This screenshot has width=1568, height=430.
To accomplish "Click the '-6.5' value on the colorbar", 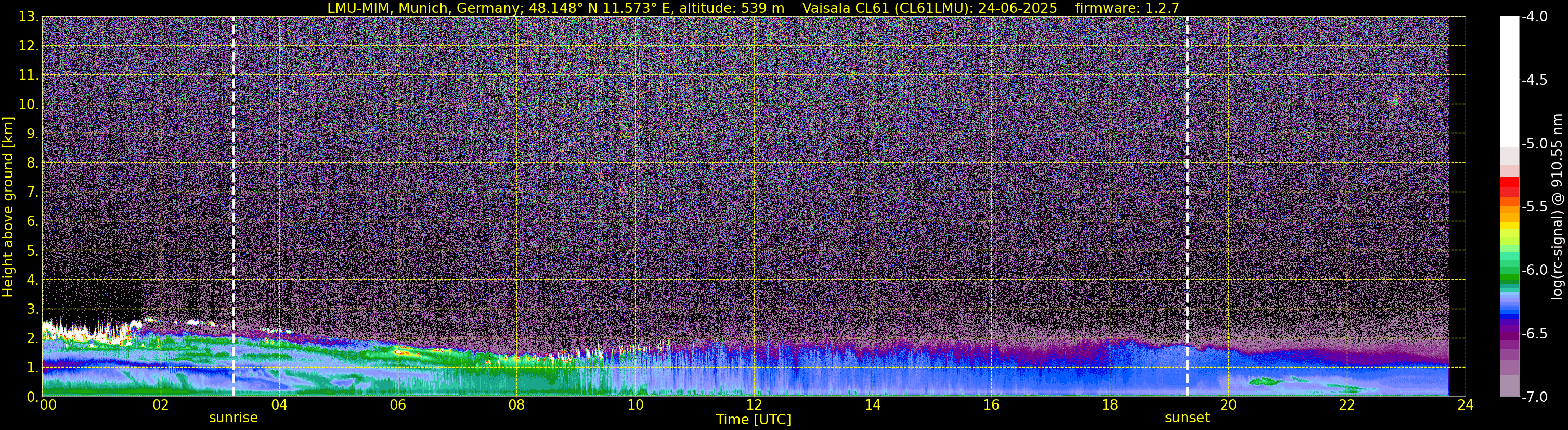I will [1534, 334].
